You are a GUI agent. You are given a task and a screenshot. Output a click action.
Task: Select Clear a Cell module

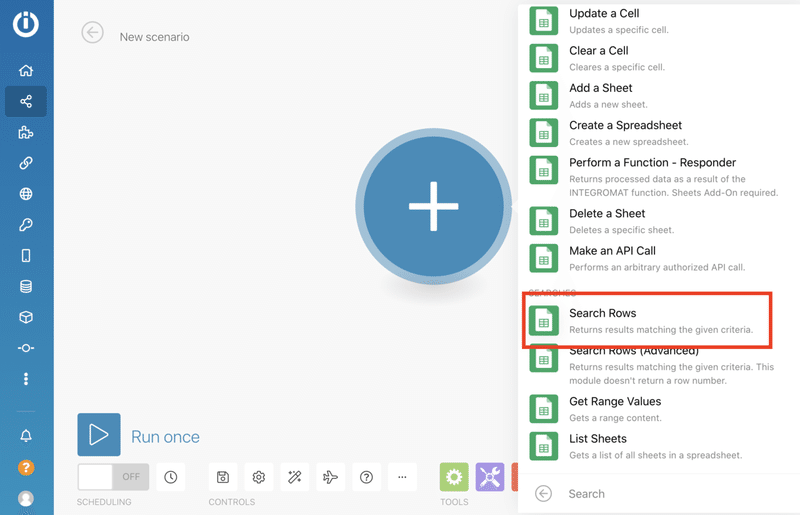click(659, 58)
